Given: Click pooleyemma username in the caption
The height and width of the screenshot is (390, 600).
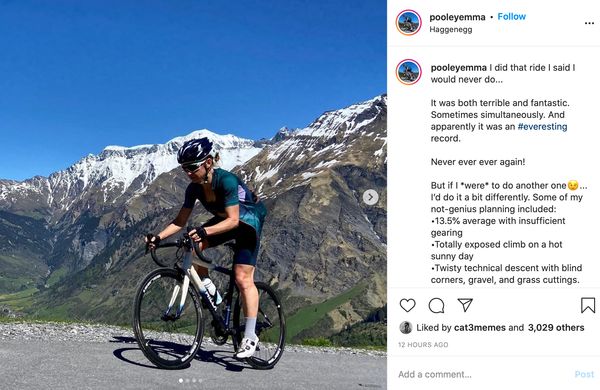Looking at the screenshot, I should (x=458, y=68).
